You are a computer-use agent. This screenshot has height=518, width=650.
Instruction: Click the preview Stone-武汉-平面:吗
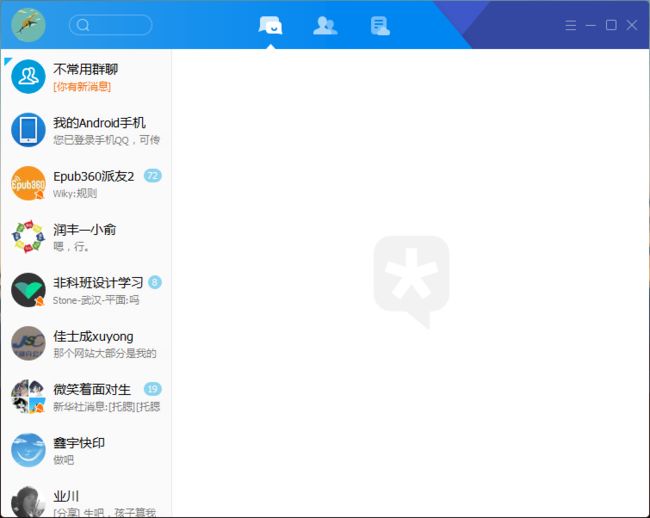[96, 300]
